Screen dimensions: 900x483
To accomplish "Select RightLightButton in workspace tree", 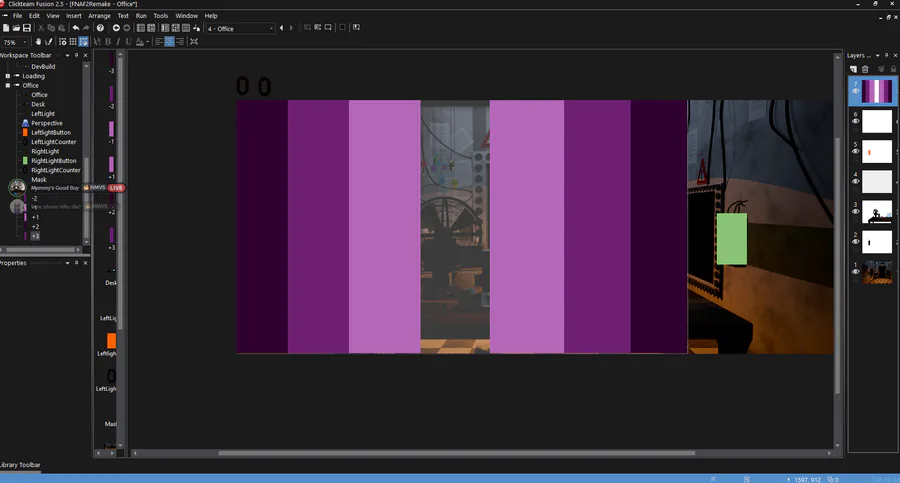I will pyautogui.click(x=53, y=161).
